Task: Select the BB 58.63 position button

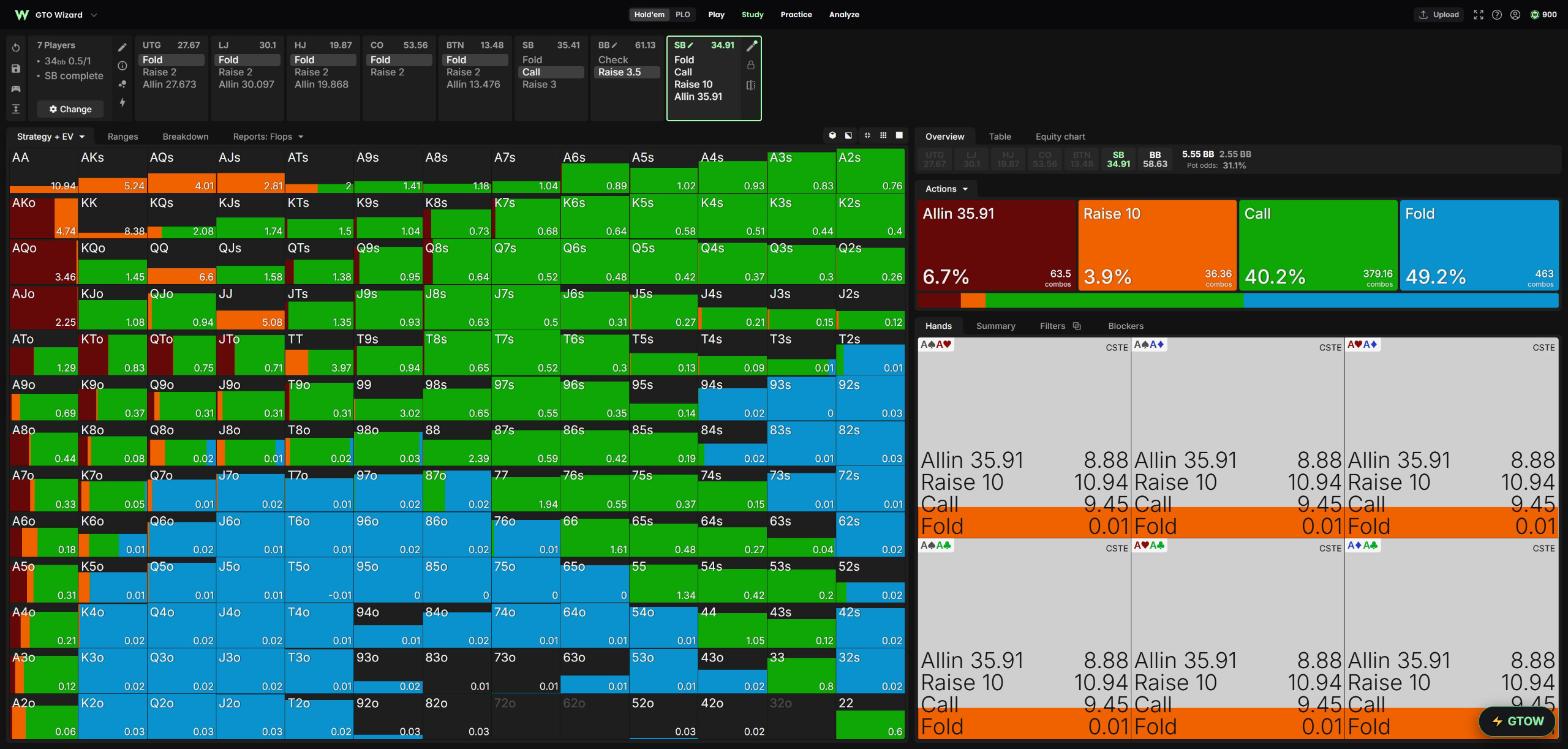Action: (1155, 160)
